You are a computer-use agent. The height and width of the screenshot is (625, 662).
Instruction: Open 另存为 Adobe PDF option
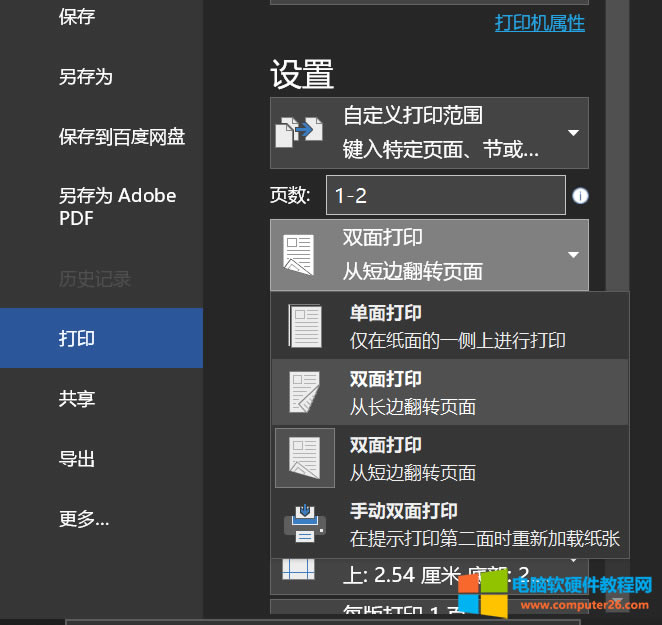[x=117, y=207]
